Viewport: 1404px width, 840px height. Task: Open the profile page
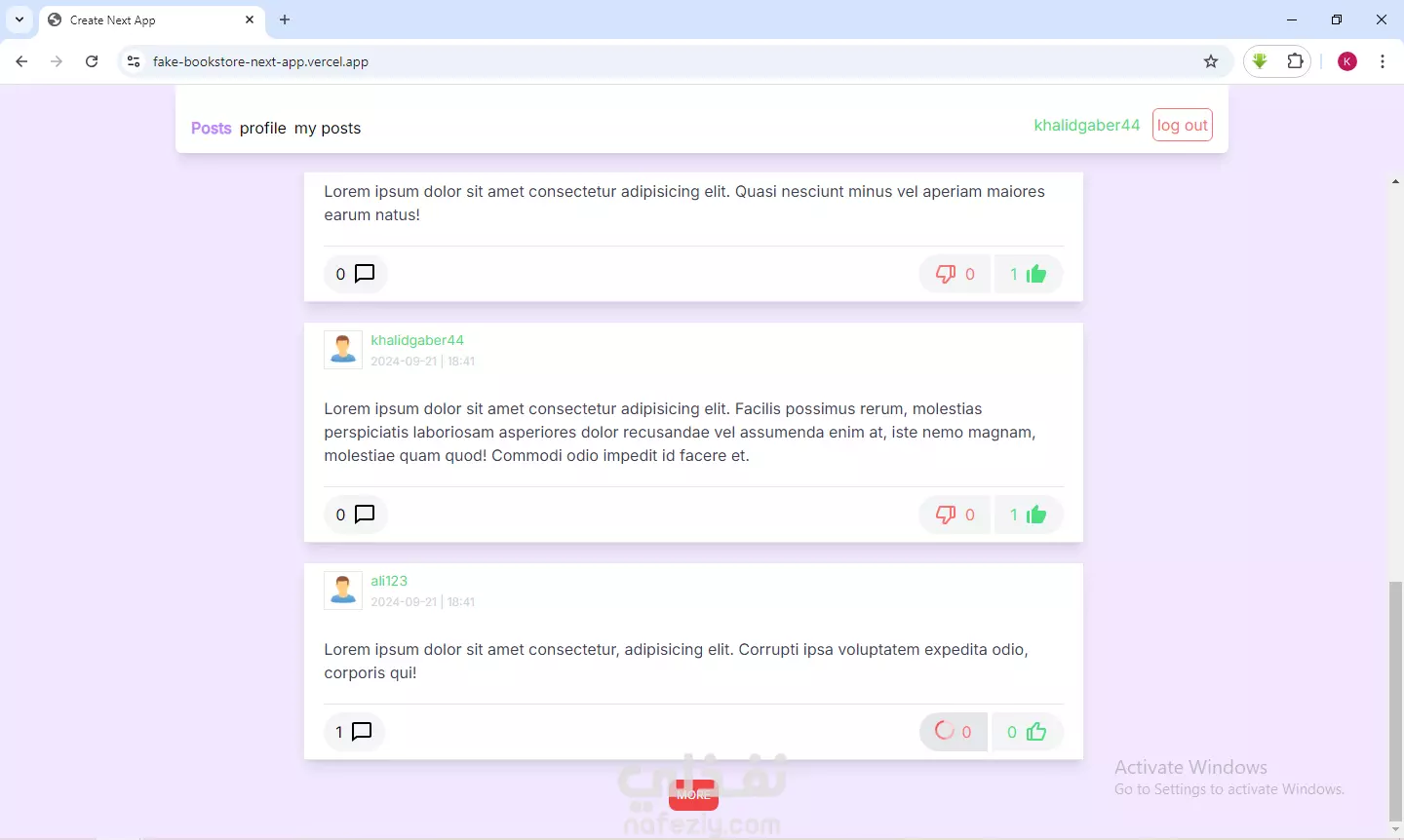pyautogui.click(x=263, y=129)
